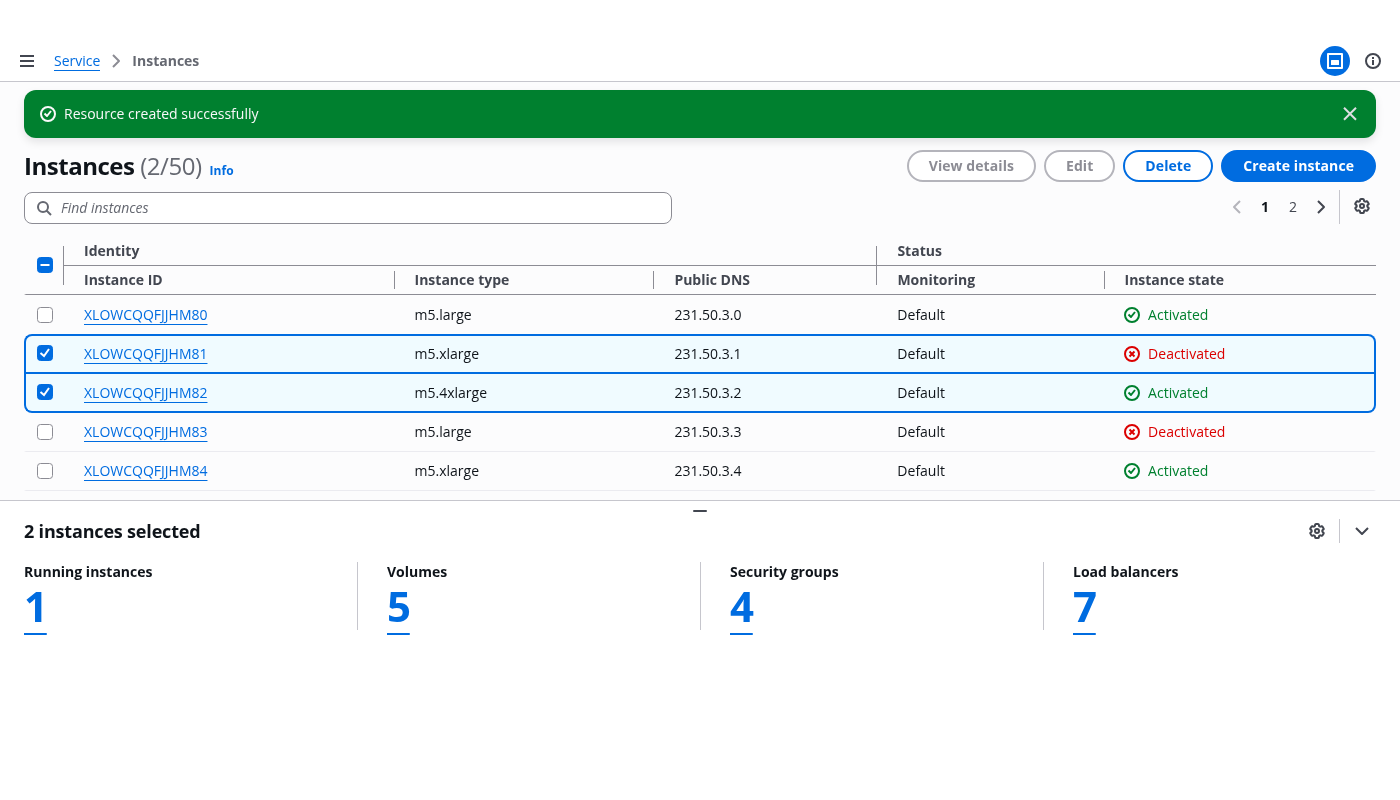Click the View details button
This screenshot has width=1400, height=800.
point(971,166)
